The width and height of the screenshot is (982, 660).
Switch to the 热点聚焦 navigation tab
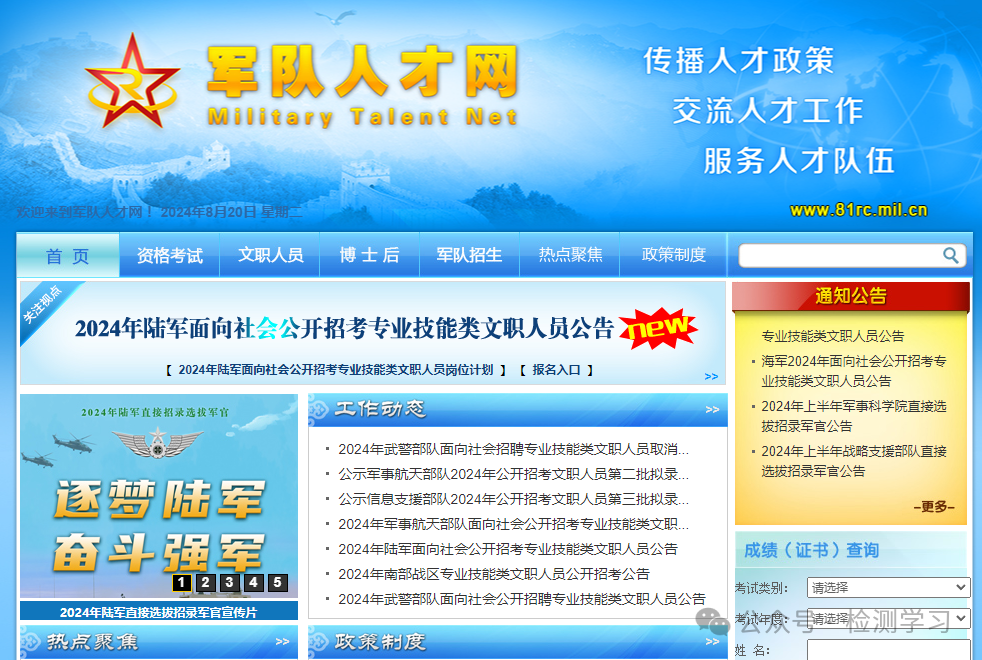tap(570, 255)
